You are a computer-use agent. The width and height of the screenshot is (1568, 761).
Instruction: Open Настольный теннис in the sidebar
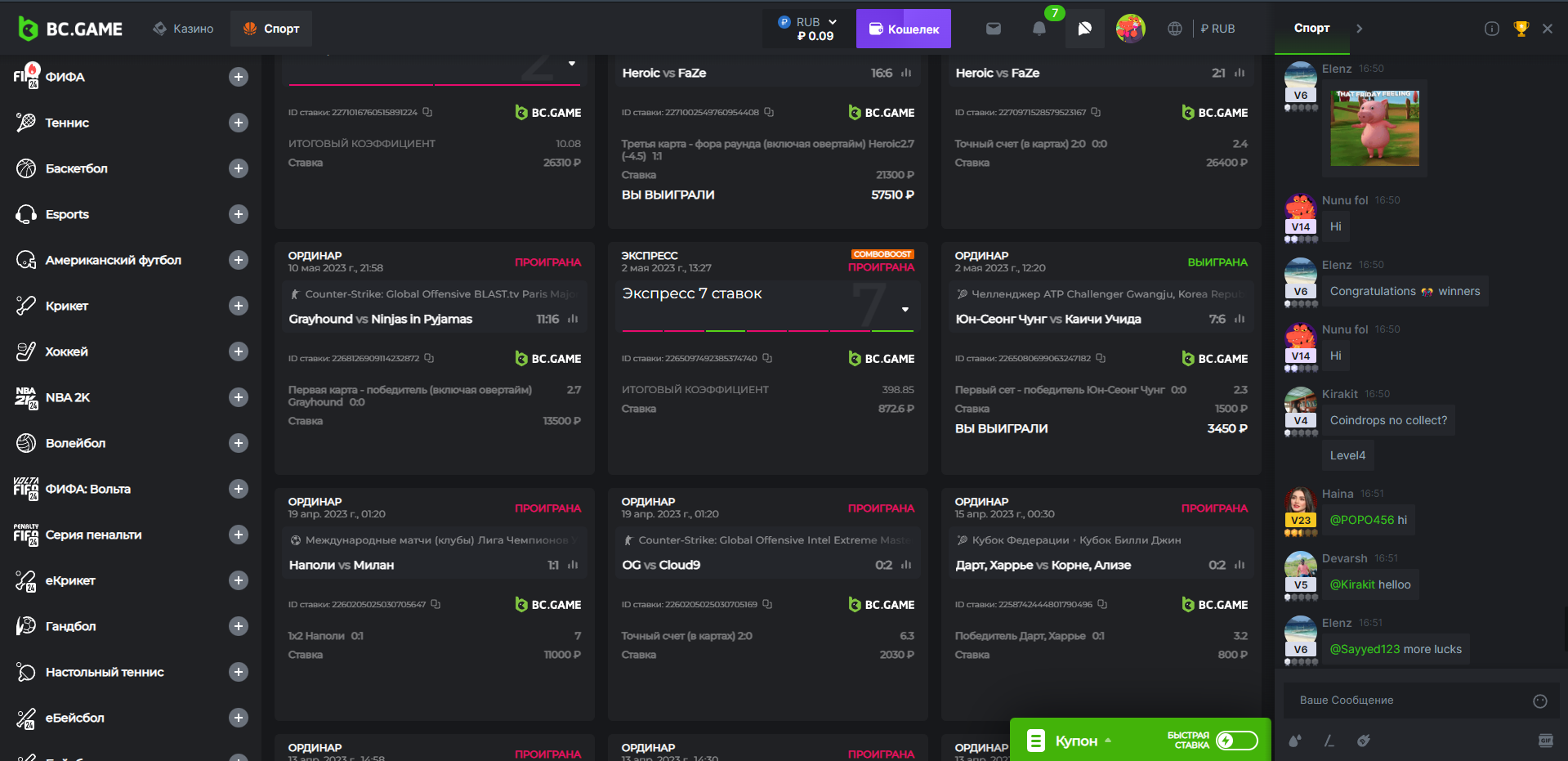[105, 672]
